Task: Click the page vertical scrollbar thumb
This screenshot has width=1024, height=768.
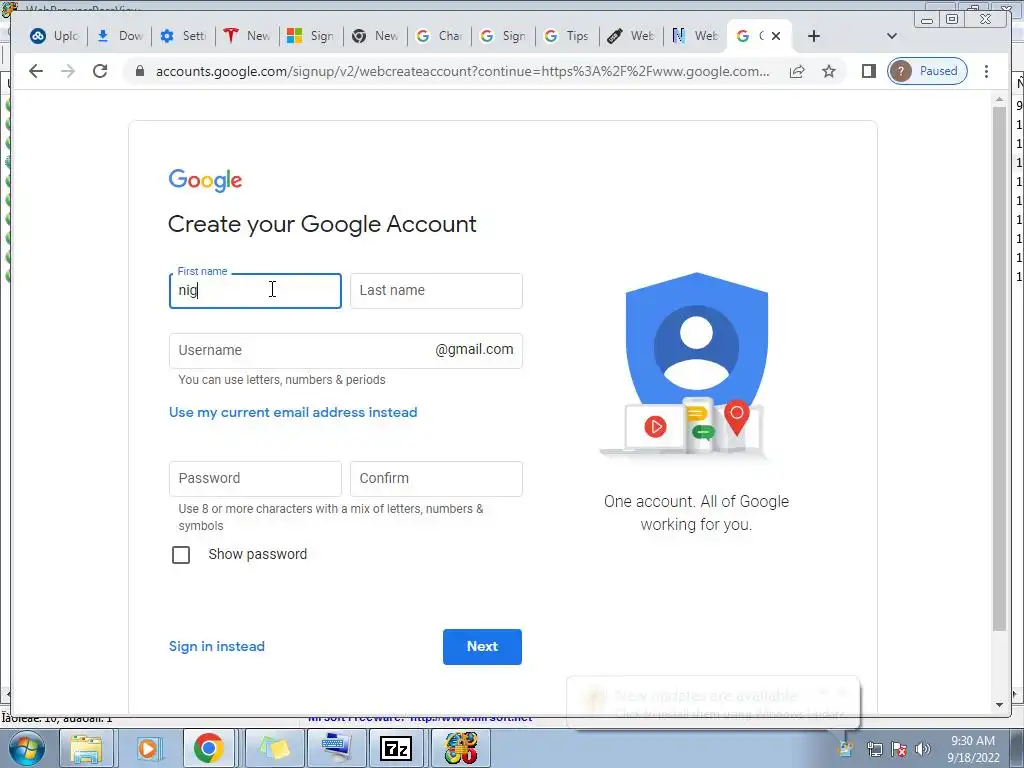Action: (x=999, y=369)
